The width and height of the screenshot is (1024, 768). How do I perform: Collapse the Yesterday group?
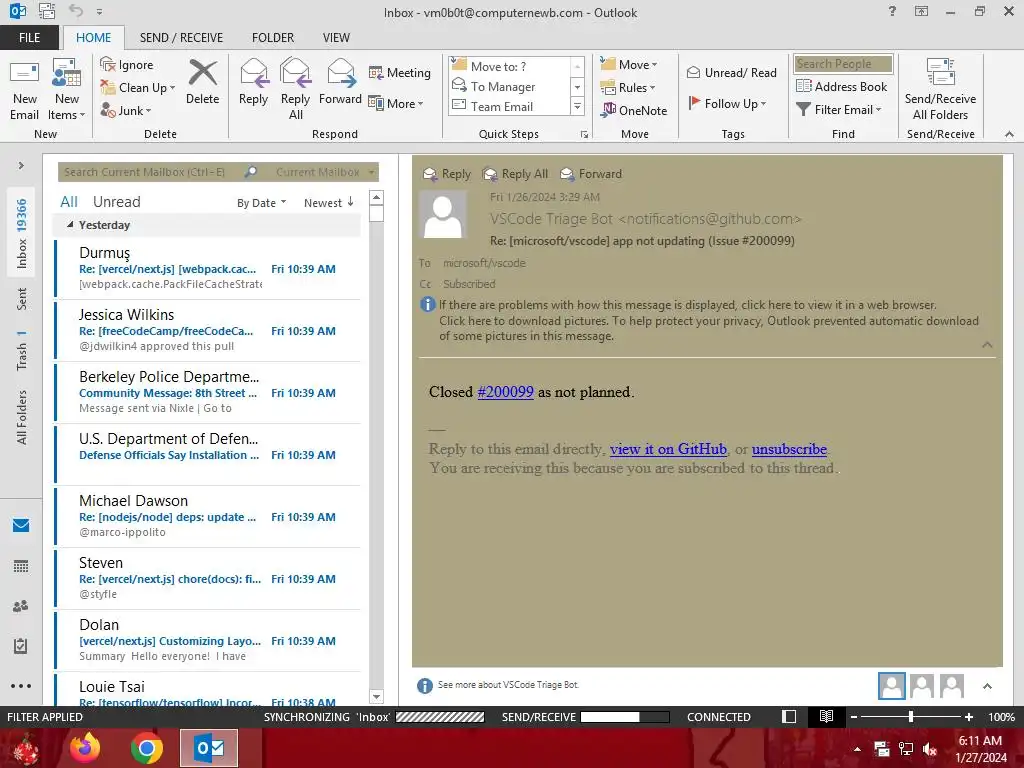[x=70, y=225]
